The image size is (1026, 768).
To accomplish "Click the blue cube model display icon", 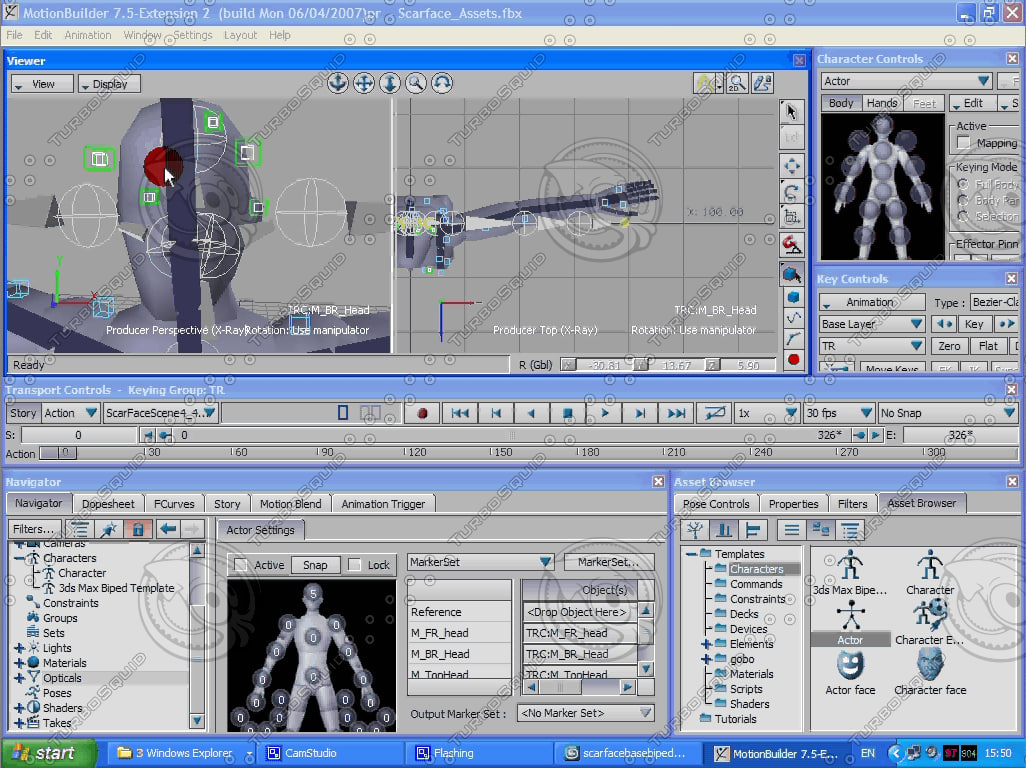I will [793, 298].
